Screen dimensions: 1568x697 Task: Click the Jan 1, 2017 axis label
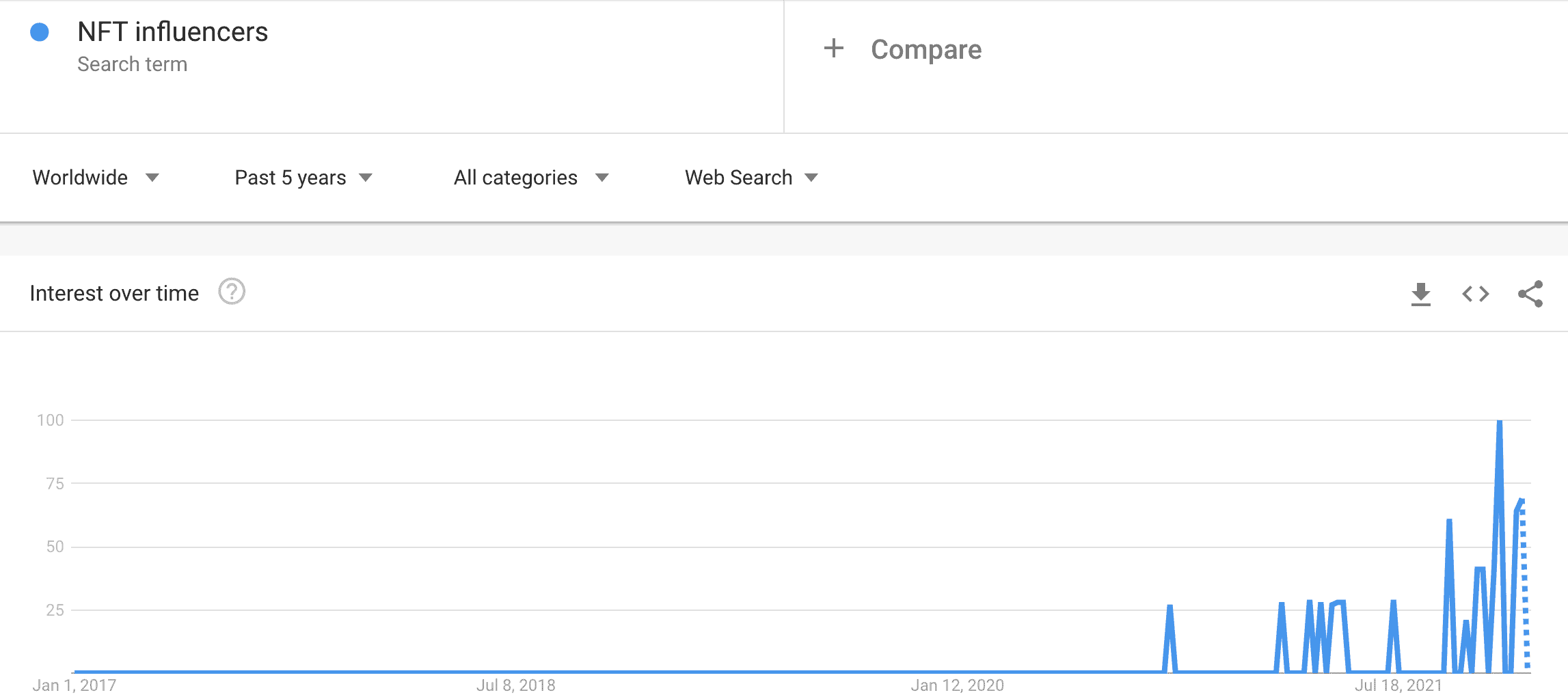pyautogui.click(x=75, y=685)
